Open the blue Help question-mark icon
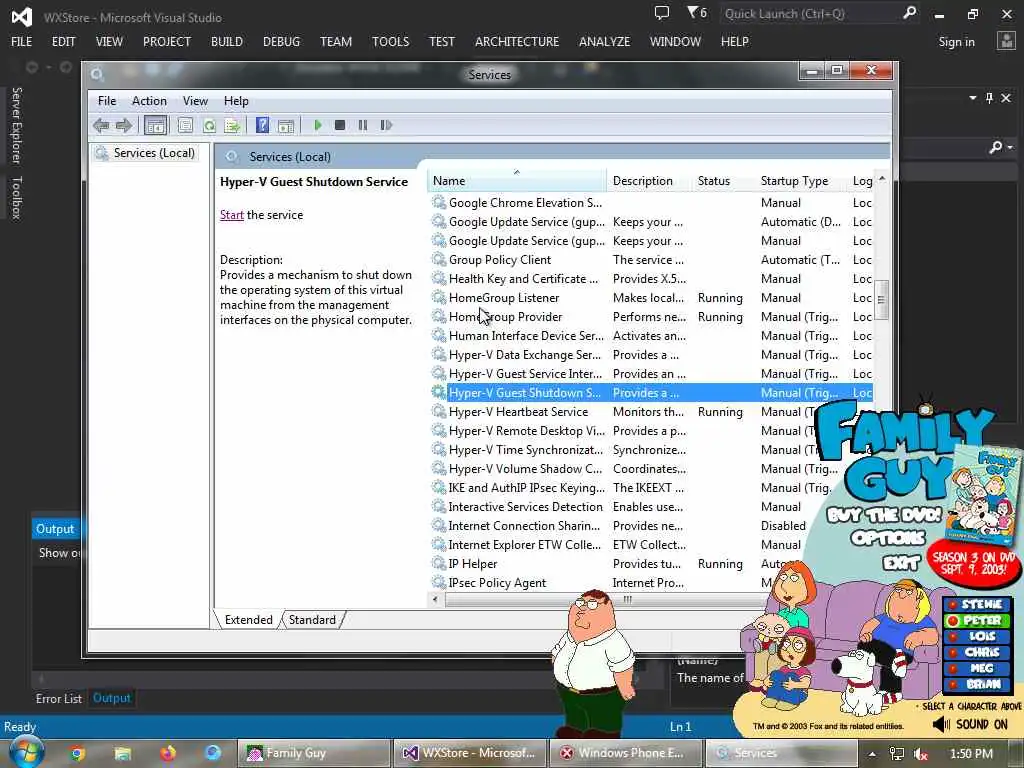The image size is (1024, 768). pyautogui.click(x=263, y=125)
